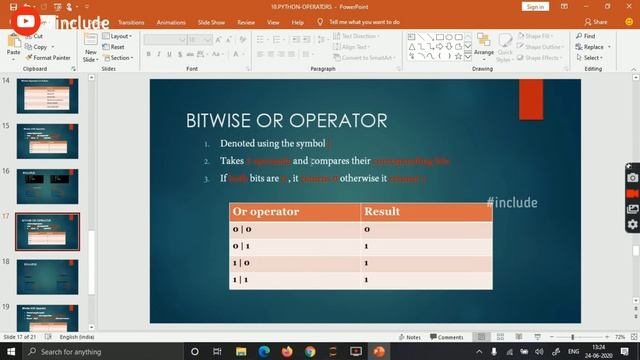Toggle Italic formatting
The height and width of the screenshot is (360, 640).
tap(159, 54)
